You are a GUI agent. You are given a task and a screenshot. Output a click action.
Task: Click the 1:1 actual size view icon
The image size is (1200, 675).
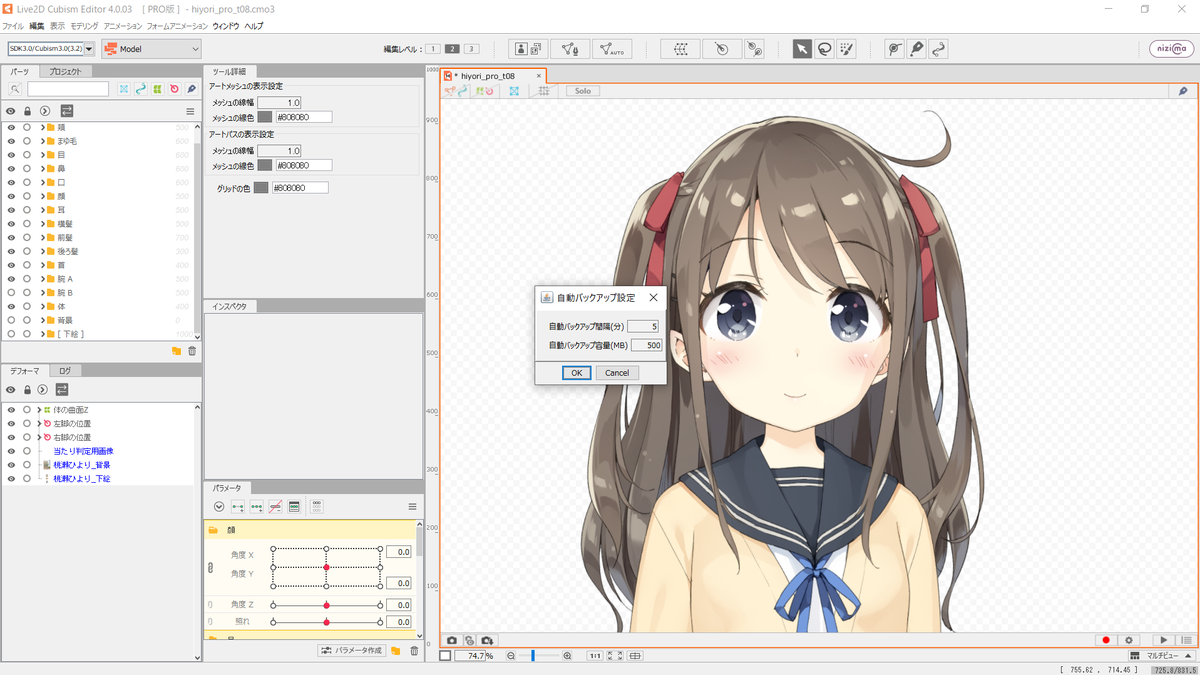point(594,656)
